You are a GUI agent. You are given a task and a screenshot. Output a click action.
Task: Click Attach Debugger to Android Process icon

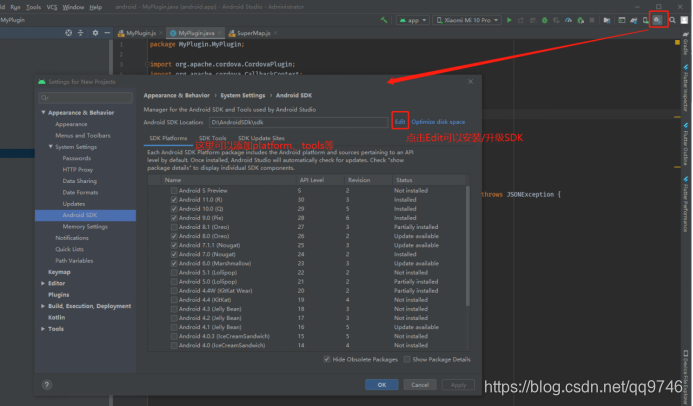tap(580, 20)
